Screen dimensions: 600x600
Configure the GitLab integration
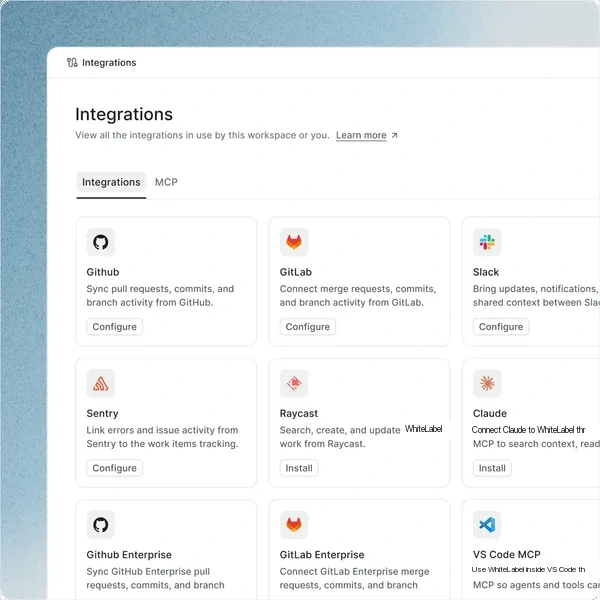308,327
